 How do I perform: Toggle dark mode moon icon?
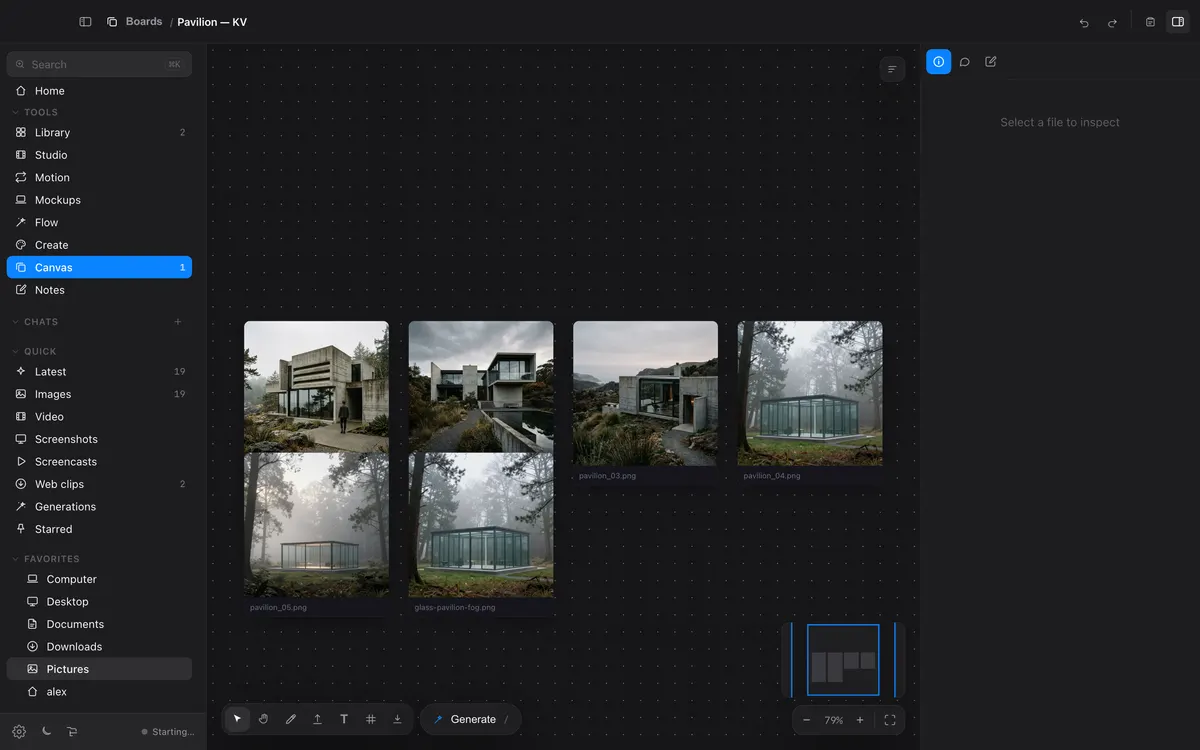[x=46, y=731]
